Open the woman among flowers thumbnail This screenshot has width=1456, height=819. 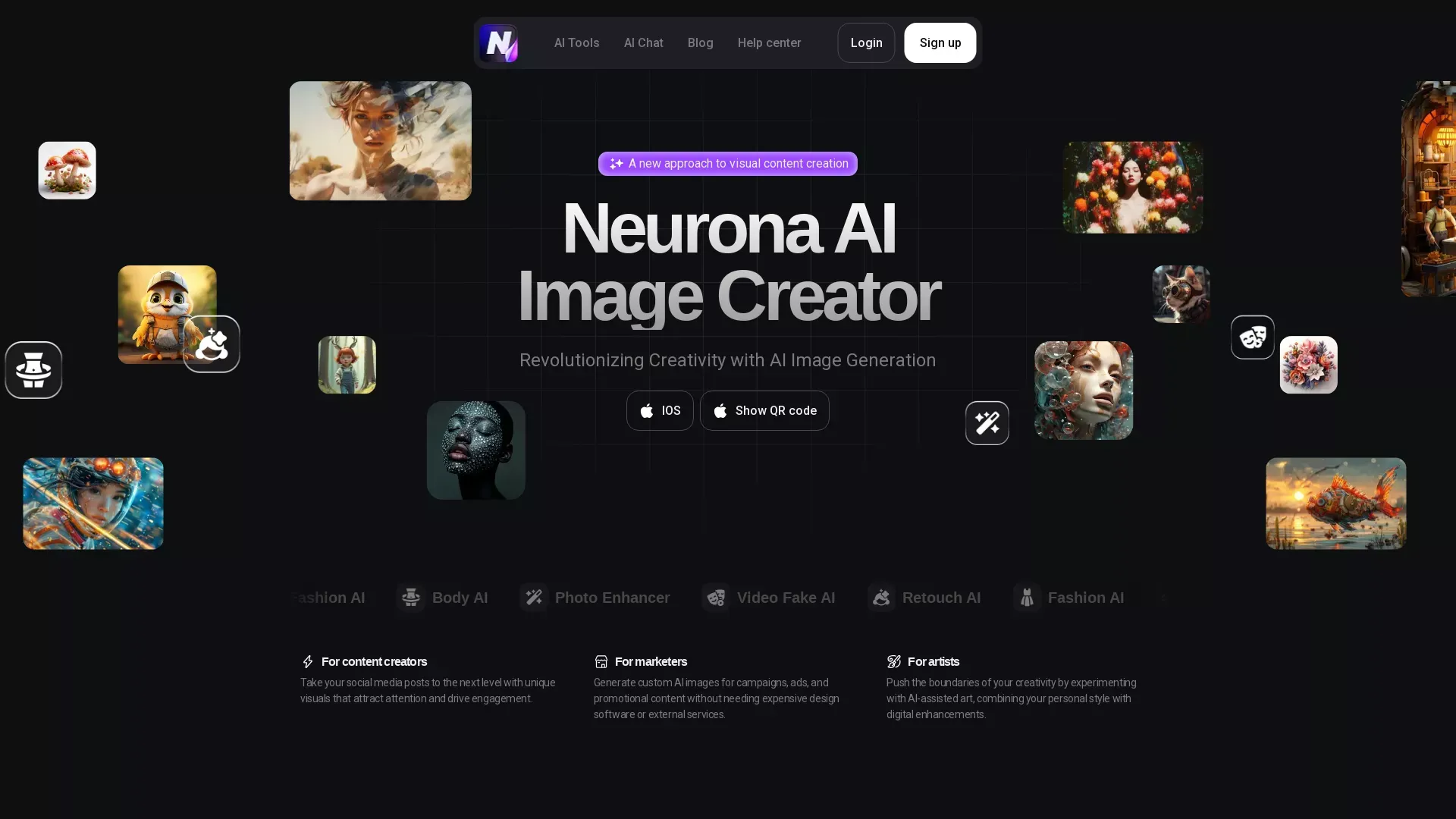(1132, 187)
